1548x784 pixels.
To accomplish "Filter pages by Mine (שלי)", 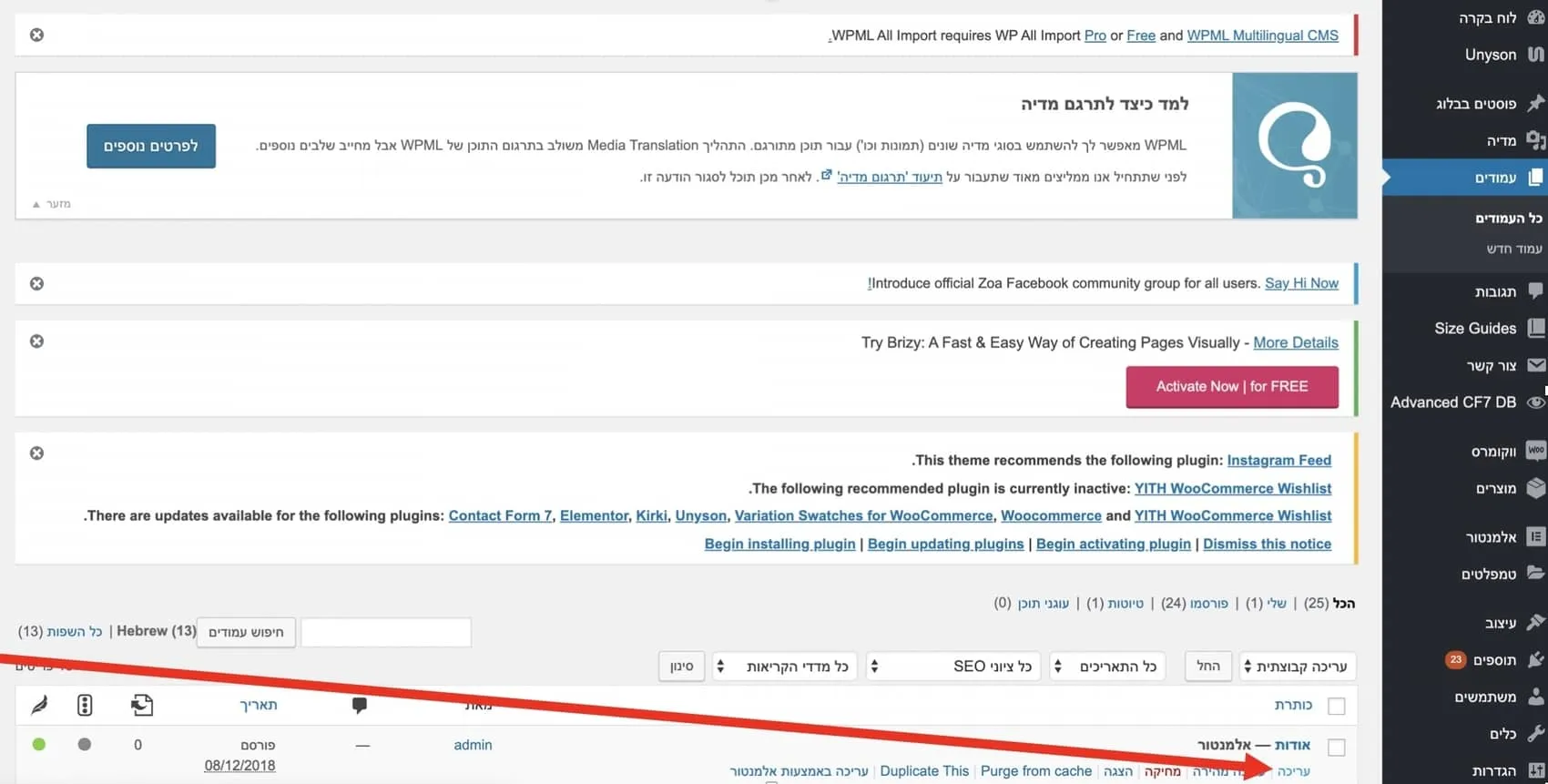I will 1277,603.
